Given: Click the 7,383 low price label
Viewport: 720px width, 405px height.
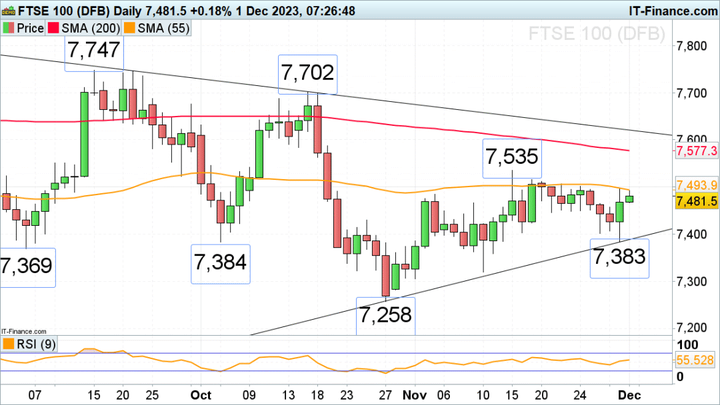Looking at the screenshot, I should (619, 257).
